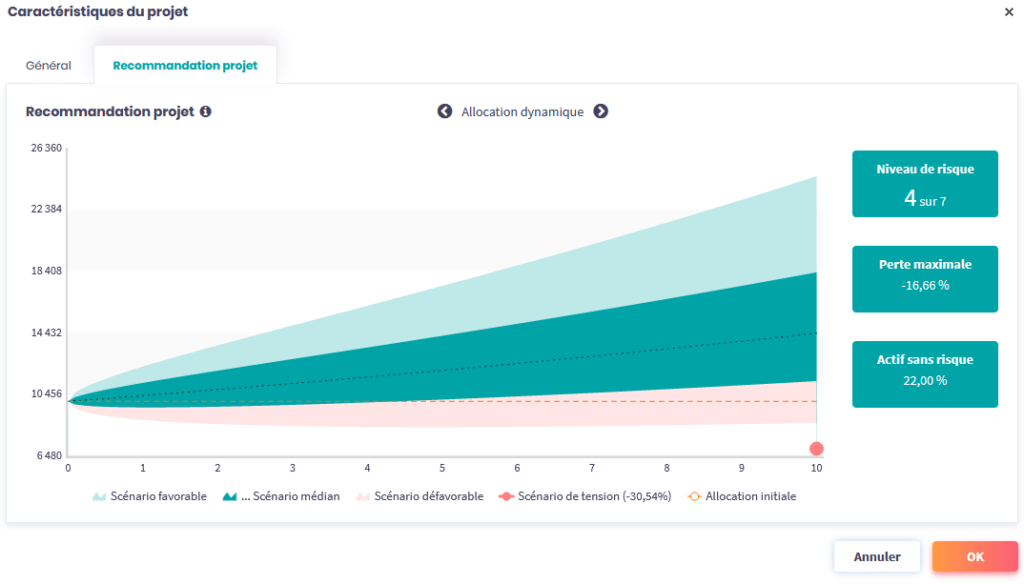Image resolution: width=1024 pixels, height=584 pixels.
Task: Go to previous allocation with left arrow
Action: (x=445, y=111)
